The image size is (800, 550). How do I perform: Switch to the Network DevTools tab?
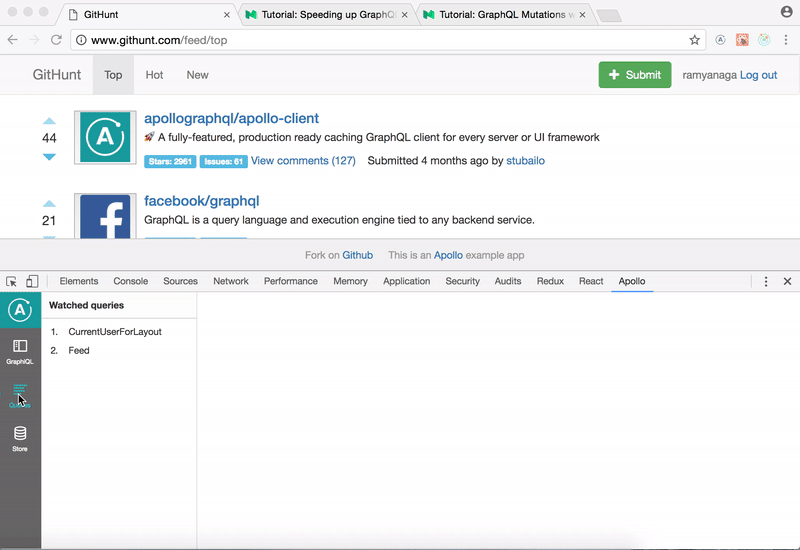[231, 281]
